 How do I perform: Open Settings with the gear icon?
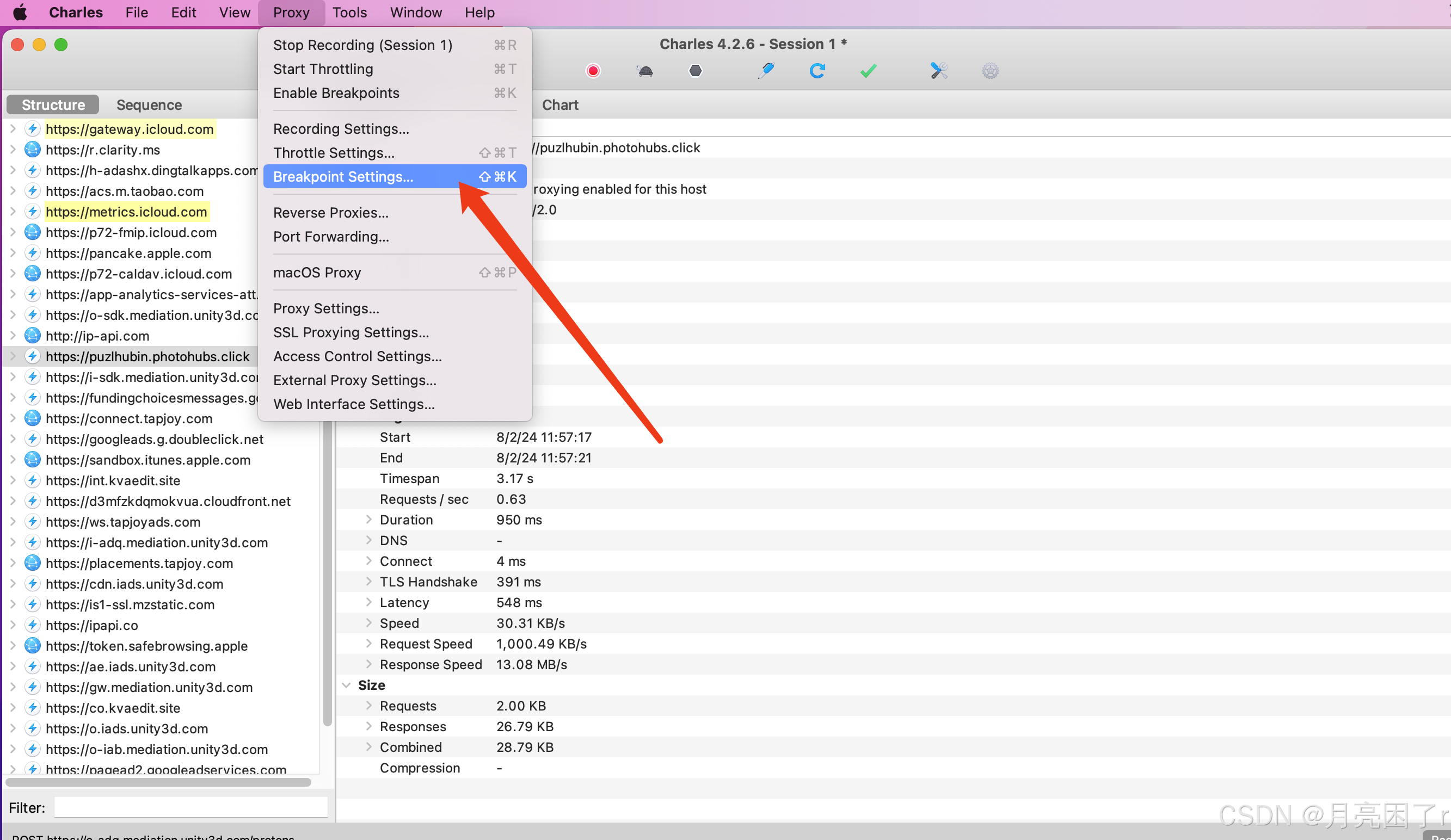pos(990,71)
